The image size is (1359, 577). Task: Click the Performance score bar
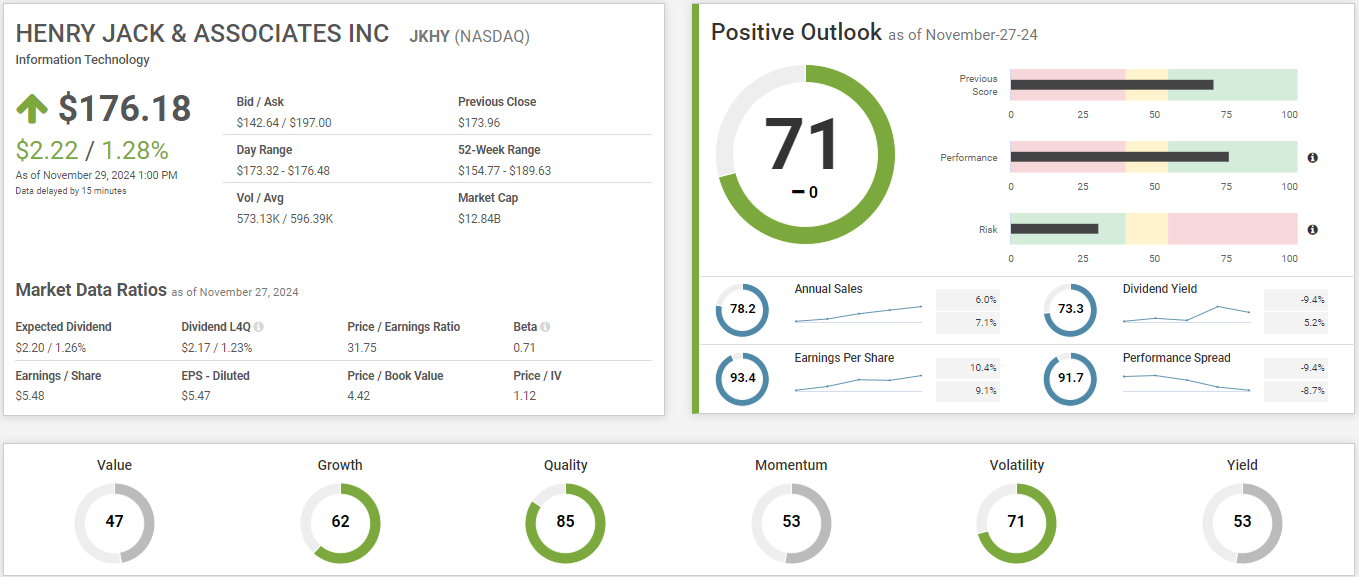click(1154, 157)
